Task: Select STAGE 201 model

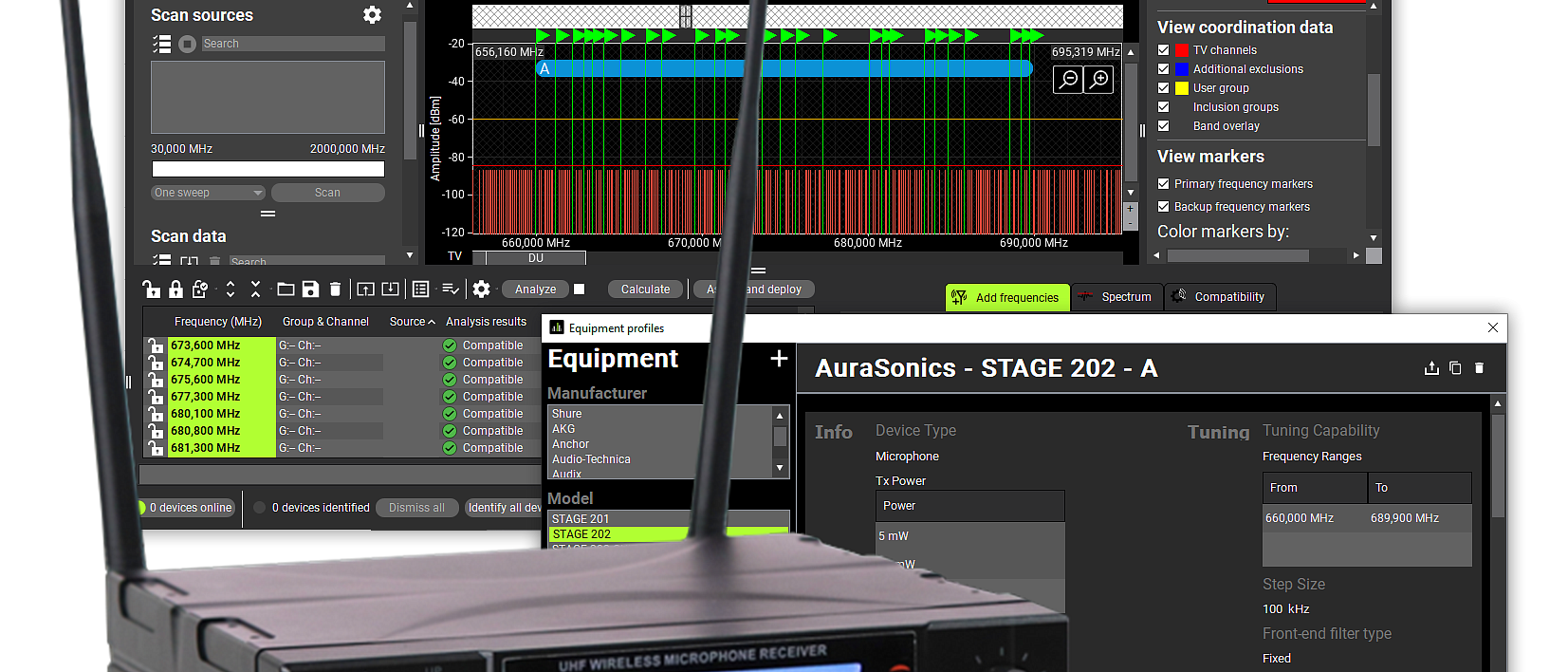Action: (x=668, y=519)
